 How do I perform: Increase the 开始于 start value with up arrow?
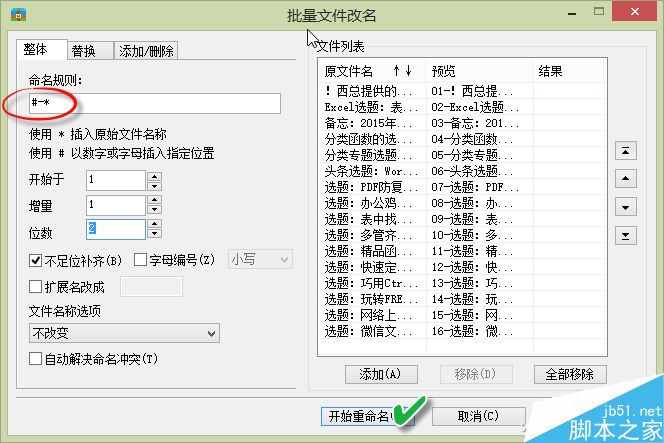coord(155,176)
